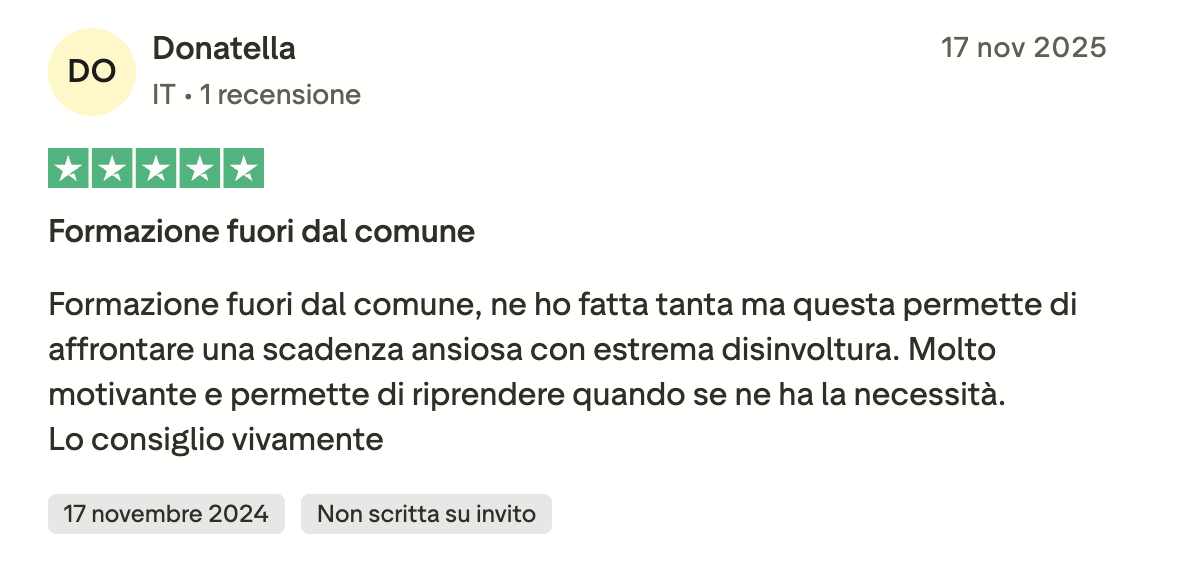Open the "1 recensione" review count
This screenshot has width=1182, height=586.
click(x=280, y=95)
